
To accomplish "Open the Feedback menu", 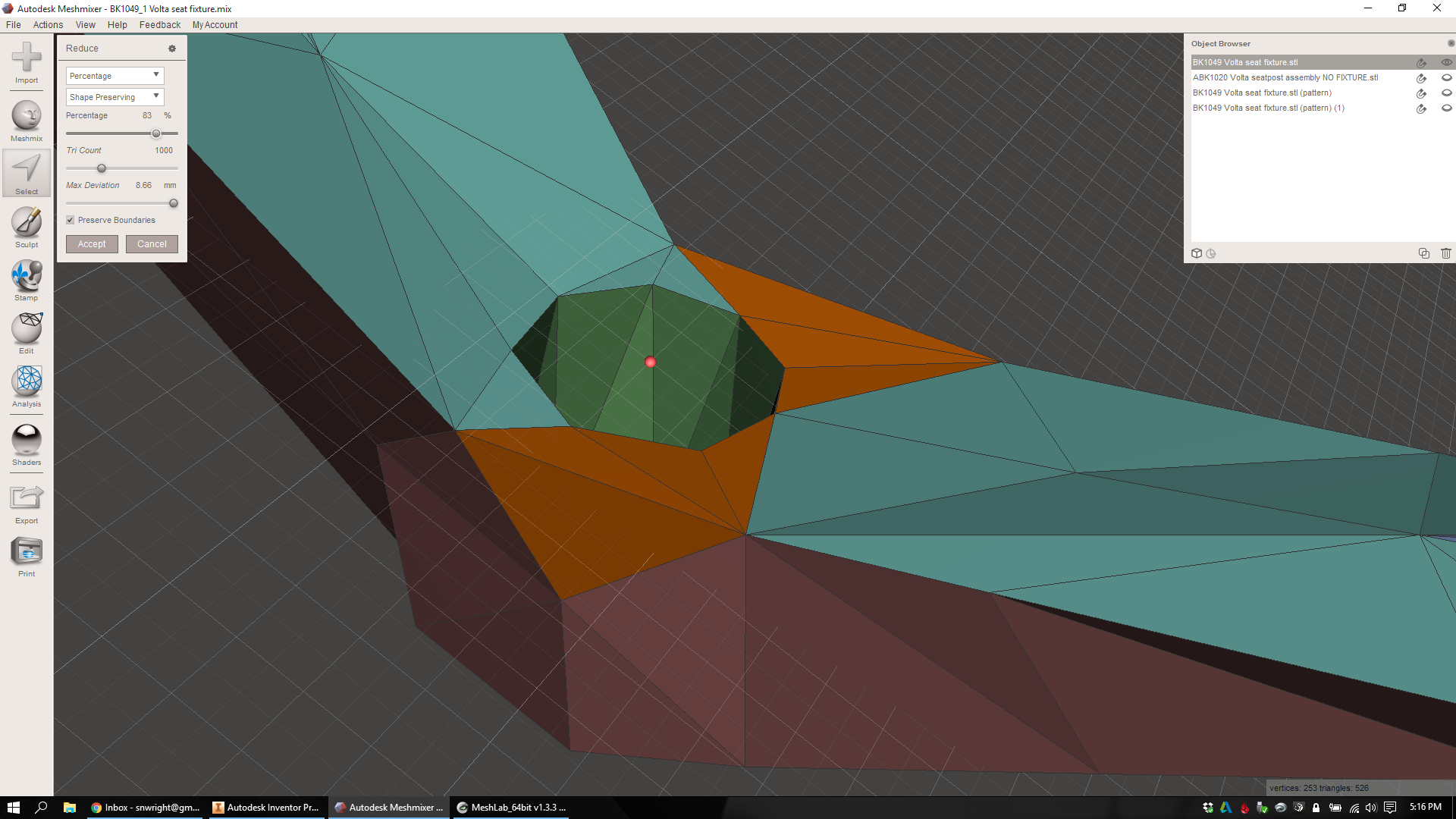I will (x=160, y=25).
